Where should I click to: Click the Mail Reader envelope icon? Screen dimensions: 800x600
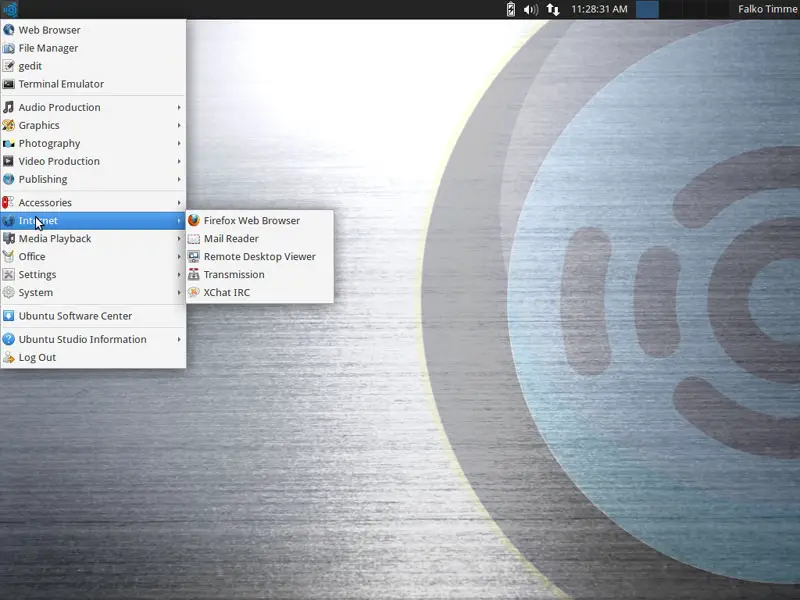[x=194, y=238]
